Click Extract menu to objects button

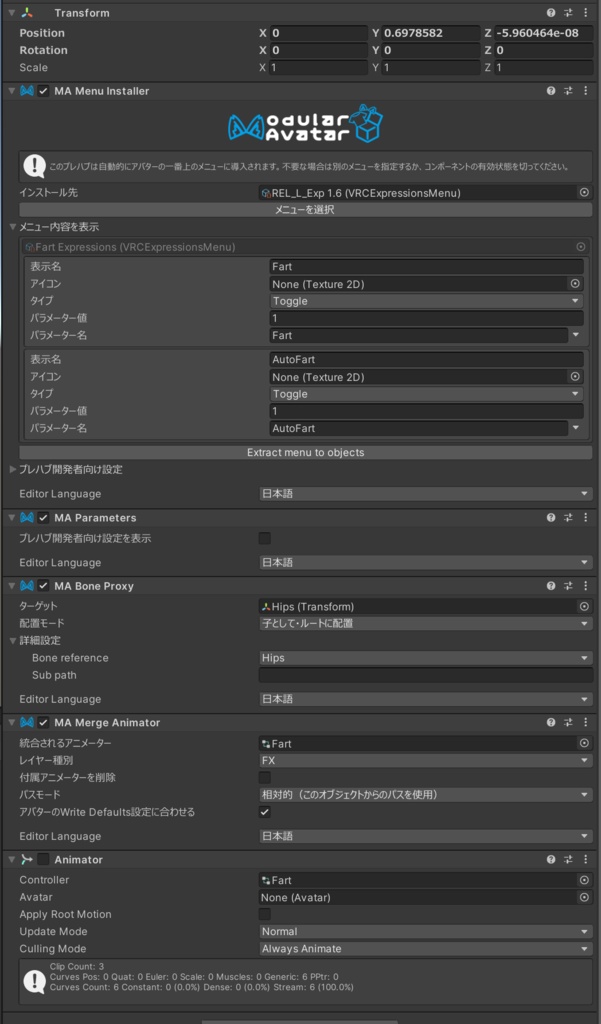click(x=304, y=453)
